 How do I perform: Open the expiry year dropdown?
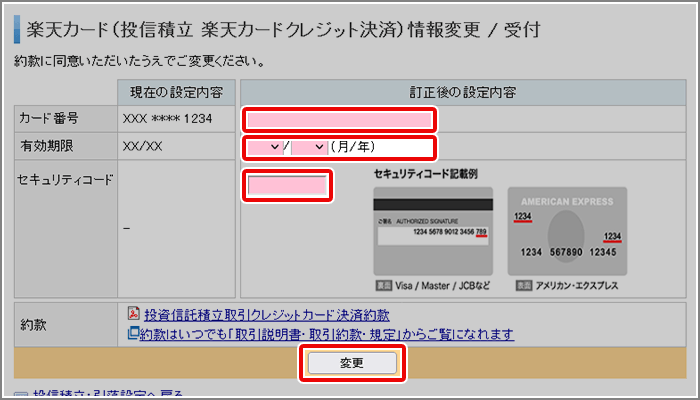click(x=308, y=146)
